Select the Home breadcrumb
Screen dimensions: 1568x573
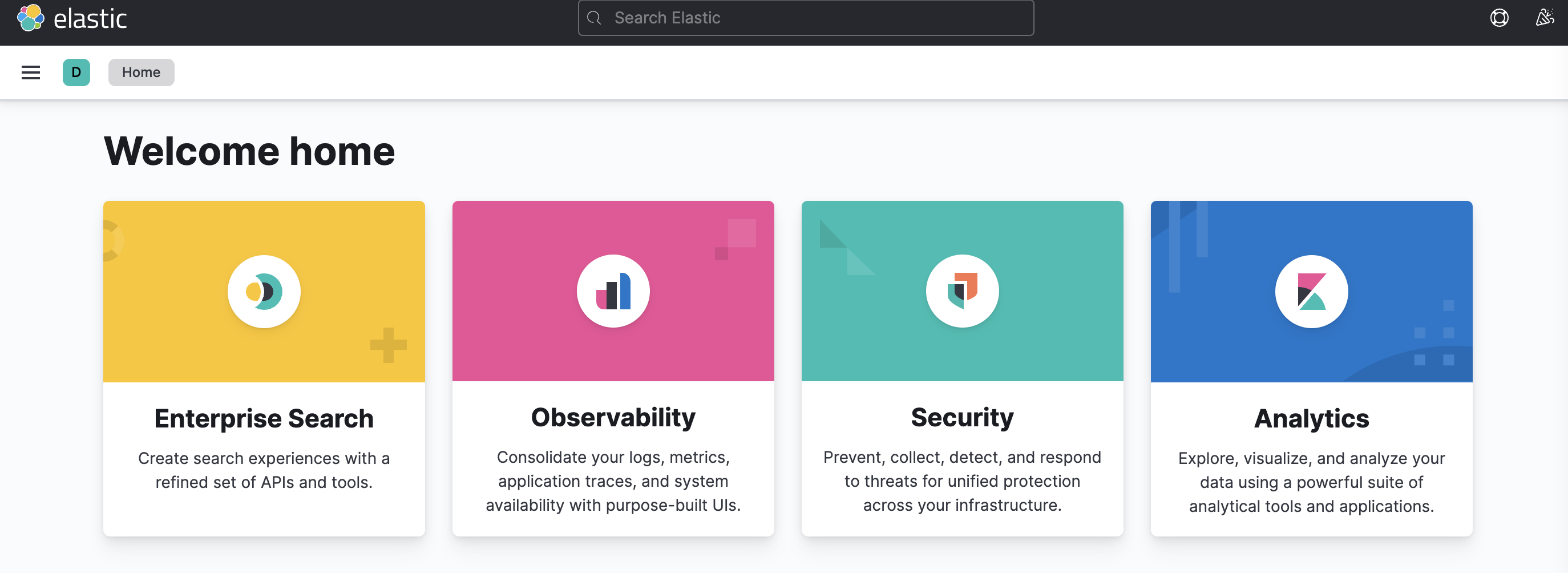(x=141, y=72)
